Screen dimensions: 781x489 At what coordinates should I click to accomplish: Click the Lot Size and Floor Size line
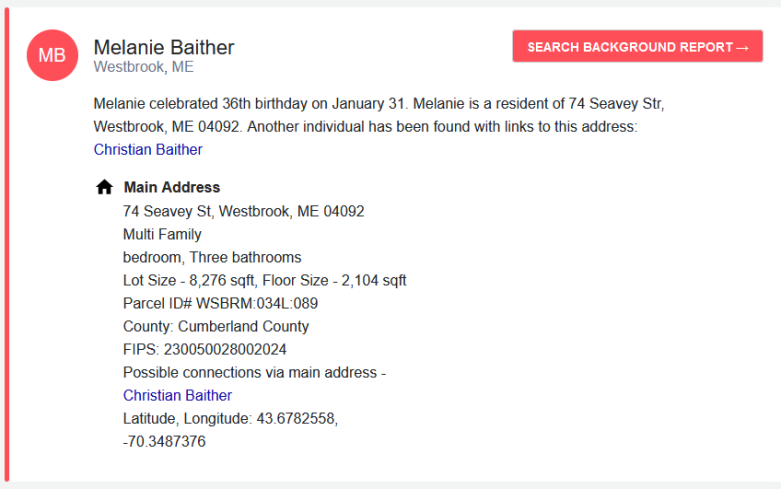click(264, 280)
